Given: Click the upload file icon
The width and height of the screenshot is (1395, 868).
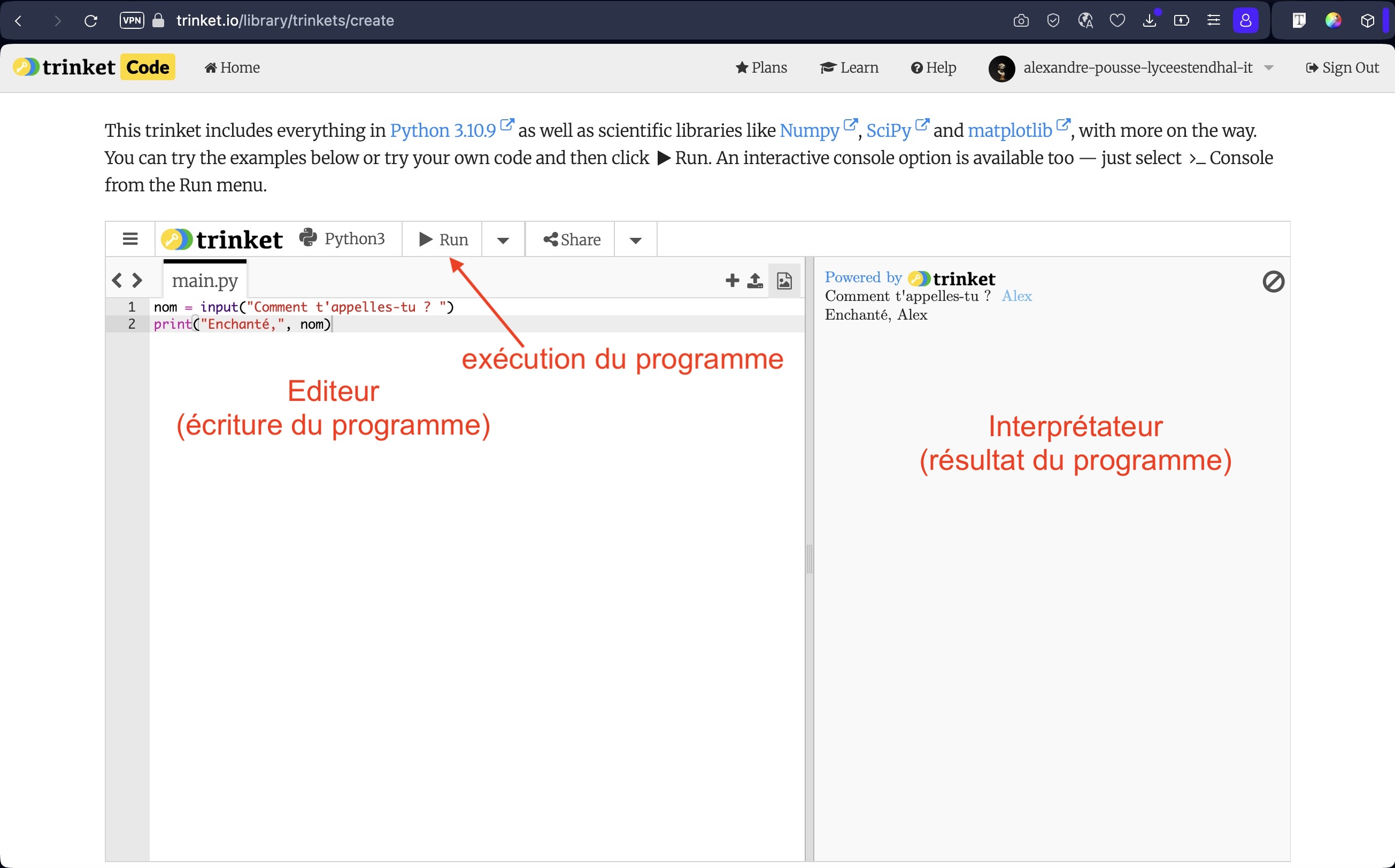Looking at the screenshot, I should click(754, 281).
